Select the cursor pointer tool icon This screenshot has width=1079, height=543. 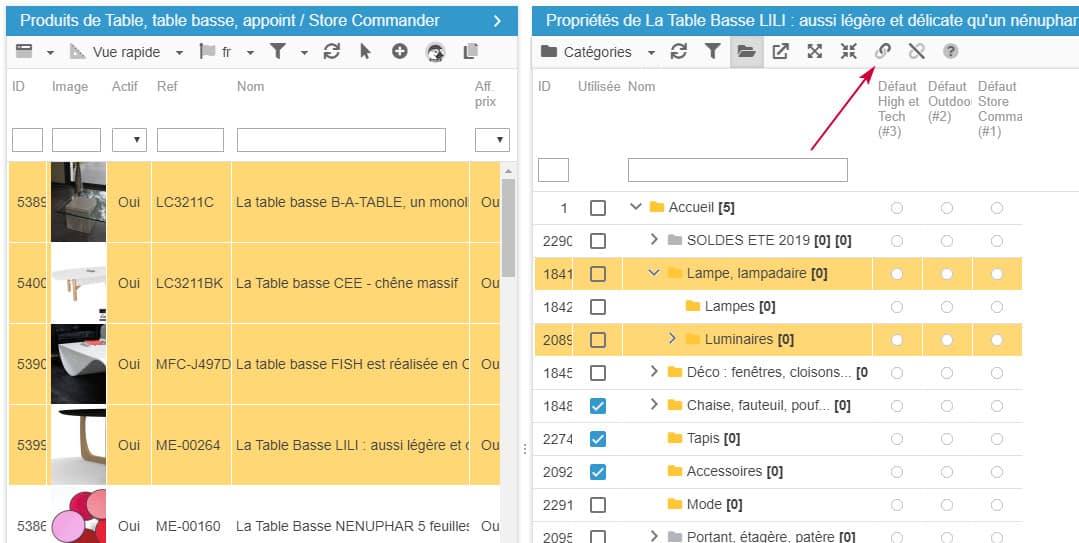(365, 52)
